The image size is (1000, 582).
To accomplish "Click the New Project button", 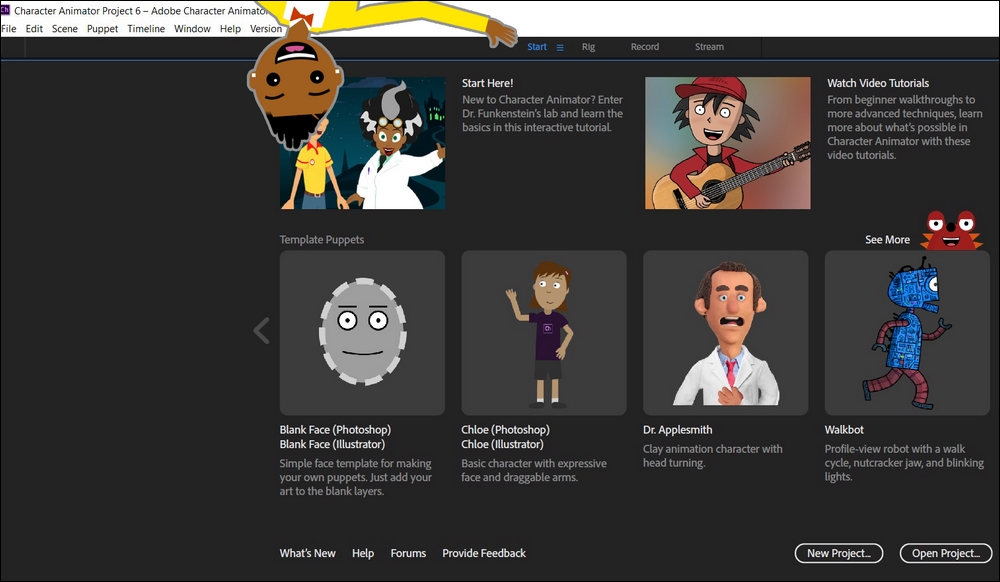I will point(839,553).
